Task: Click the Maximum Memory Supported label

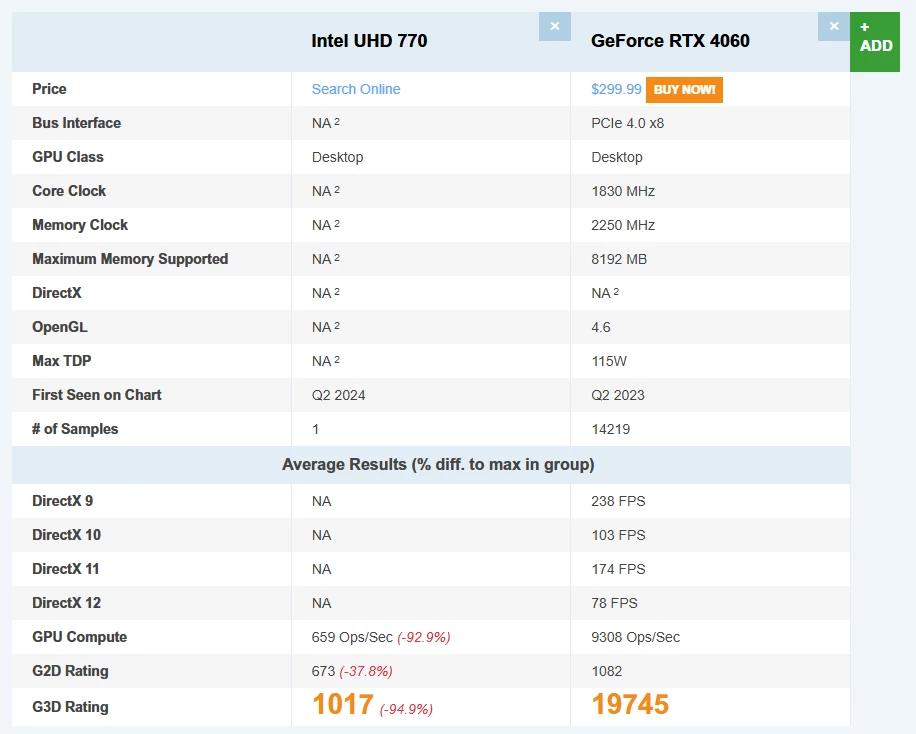Action: 130,259
